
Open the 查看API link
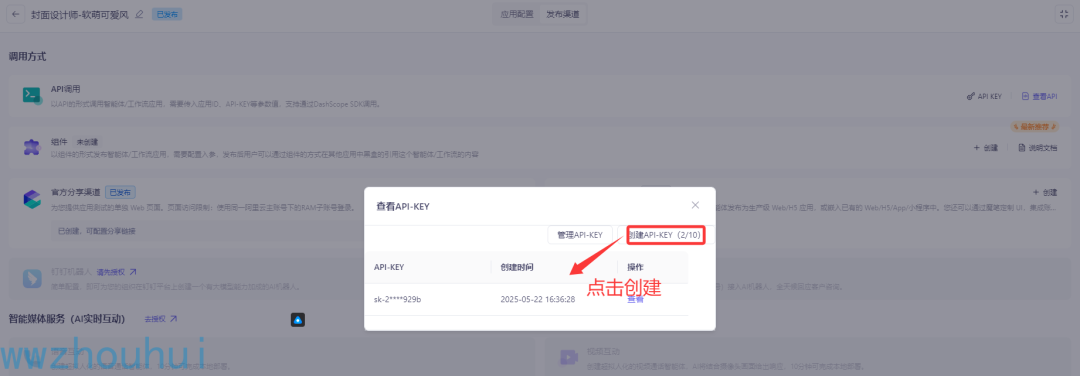click(1039, 96)
